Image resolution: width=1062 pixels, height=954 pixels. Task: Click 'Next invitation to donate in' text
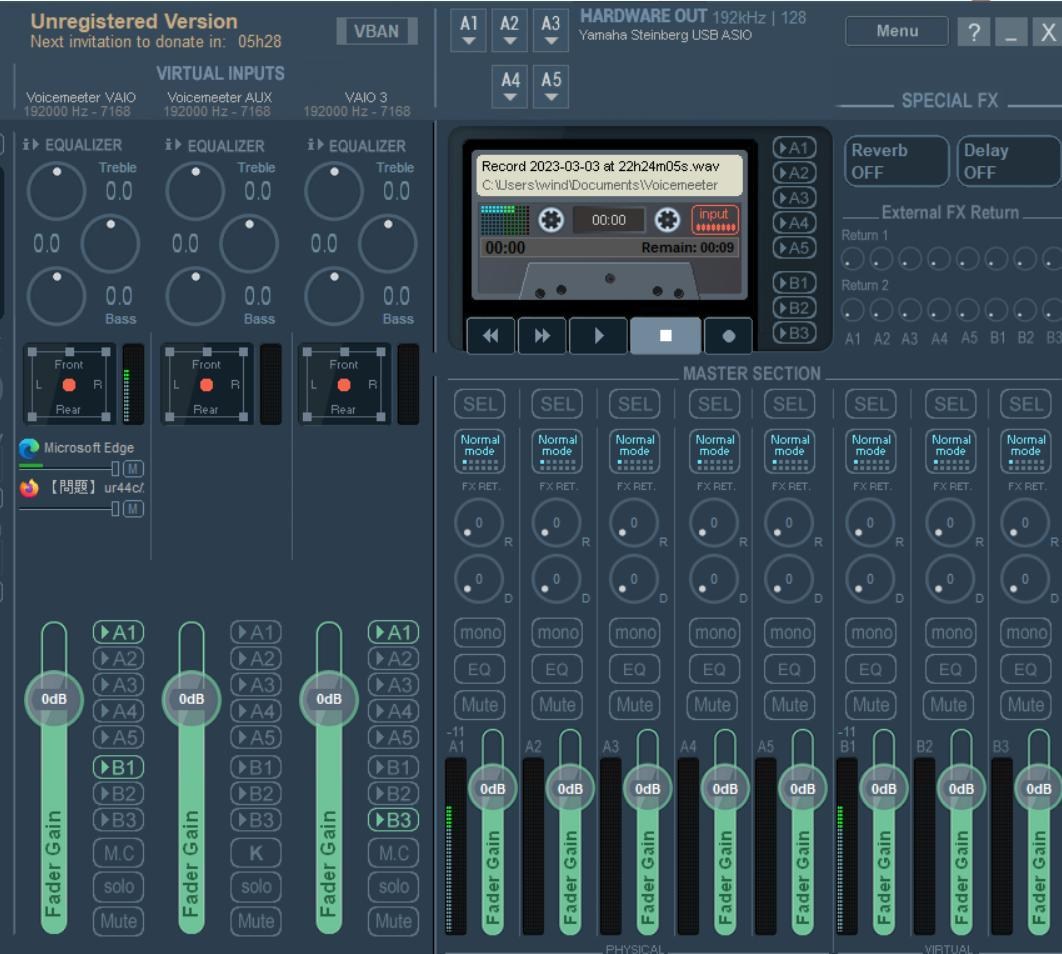[x=128, y=41]
